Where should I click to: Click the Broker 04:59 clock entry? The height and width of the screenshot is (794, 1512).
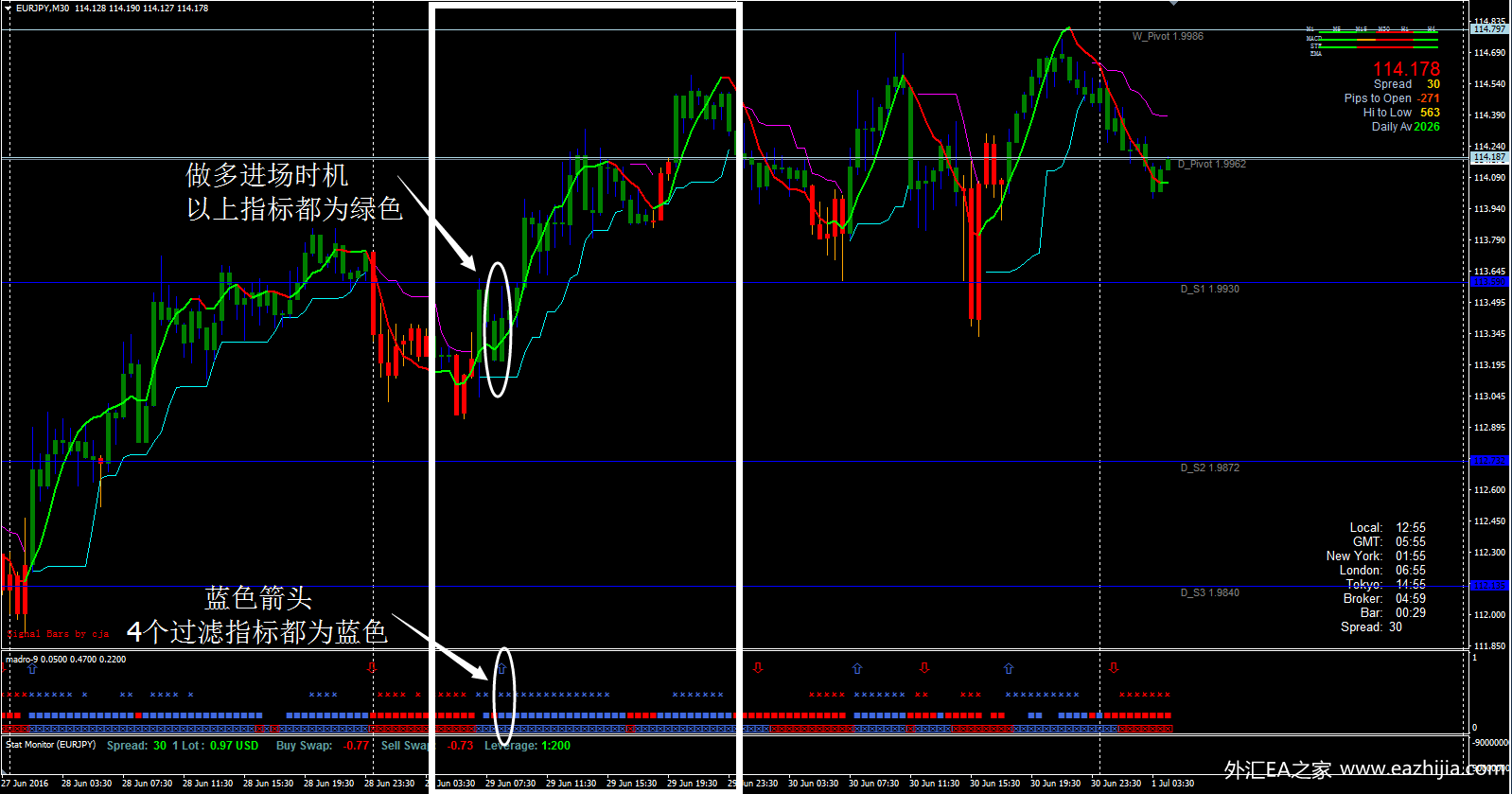tap(1384, 599)
